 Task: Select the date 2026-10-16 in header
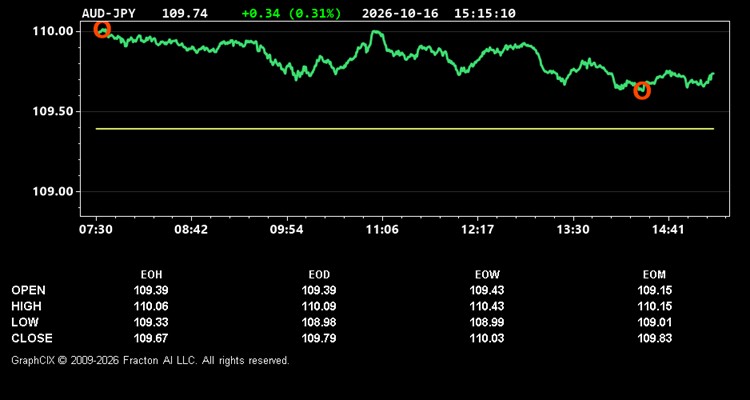(x=400, y=13)
